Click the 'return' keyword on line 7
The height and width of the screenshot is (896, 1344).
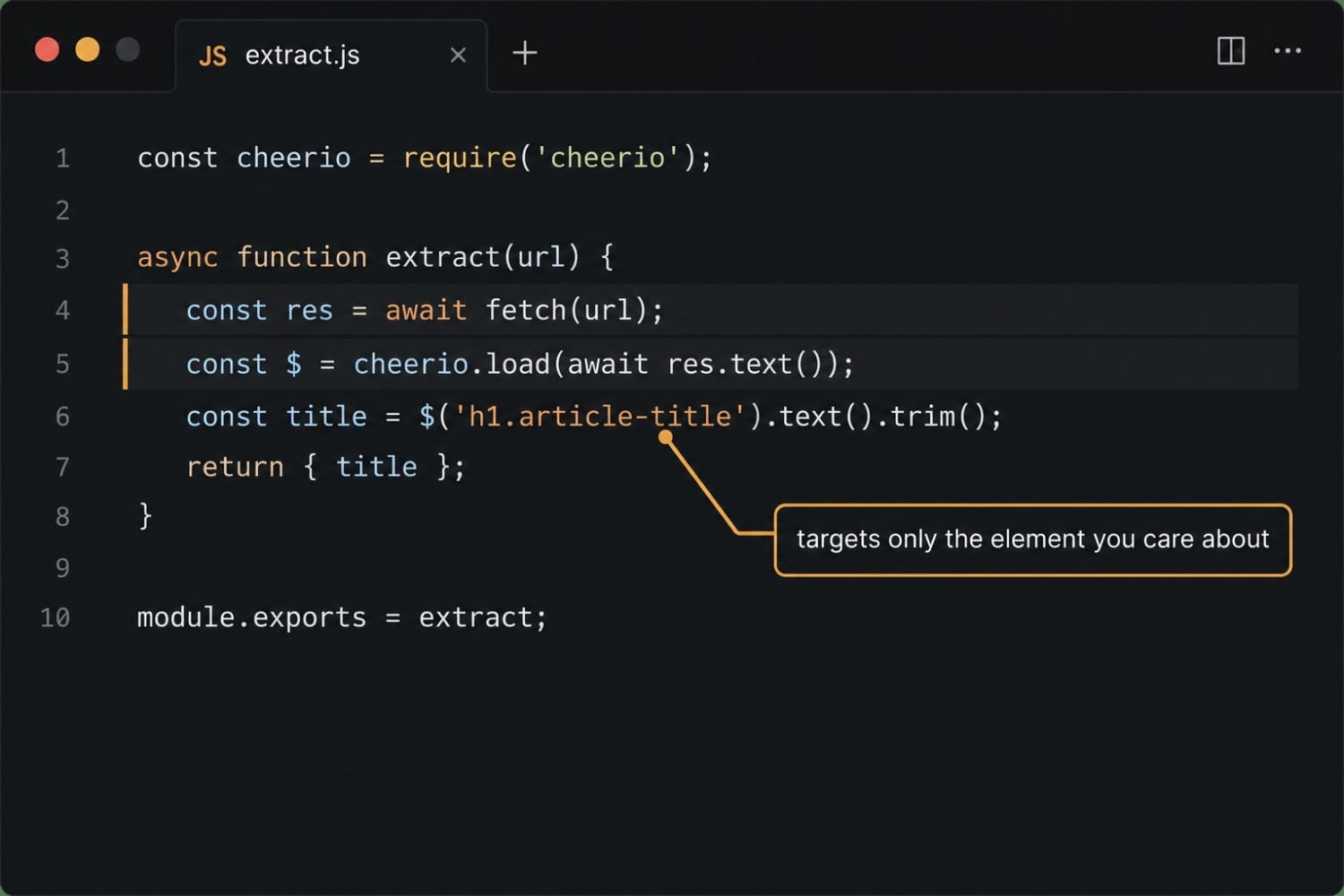(235, 467)
